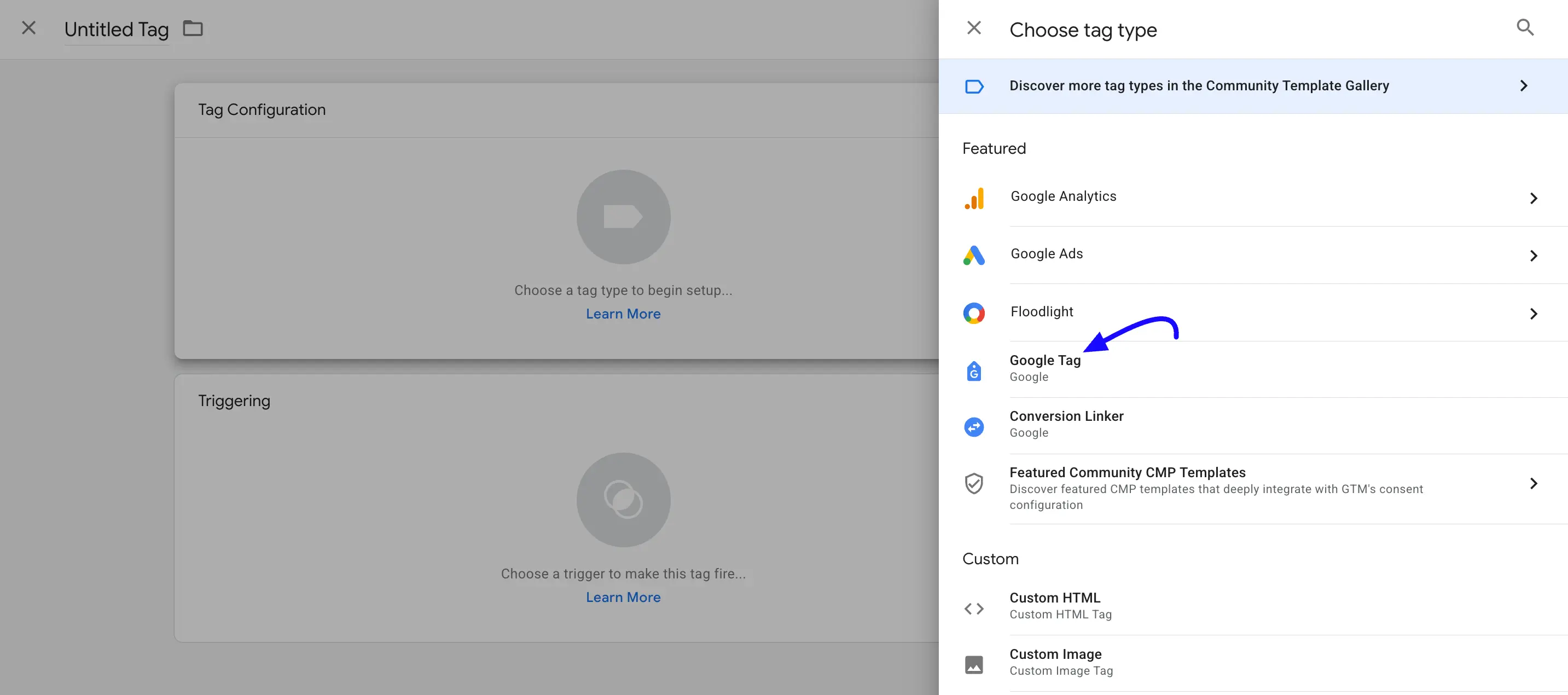Expand the Google Analytics chevron arrow
Screen dimensions: 1568x695
pos(1534,199)
